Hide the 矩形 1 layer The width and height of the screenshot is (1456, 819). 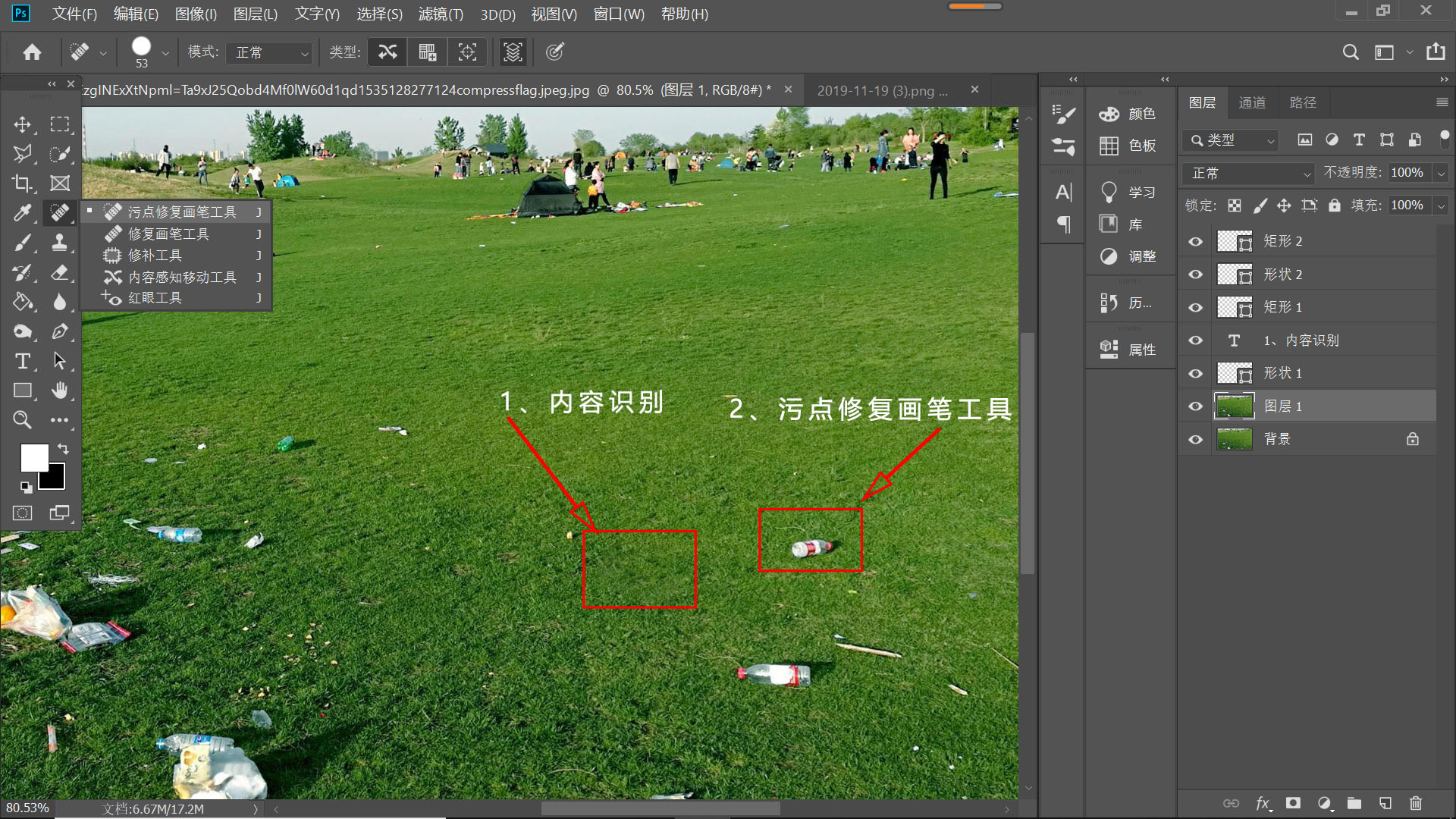click(1196, 308)
